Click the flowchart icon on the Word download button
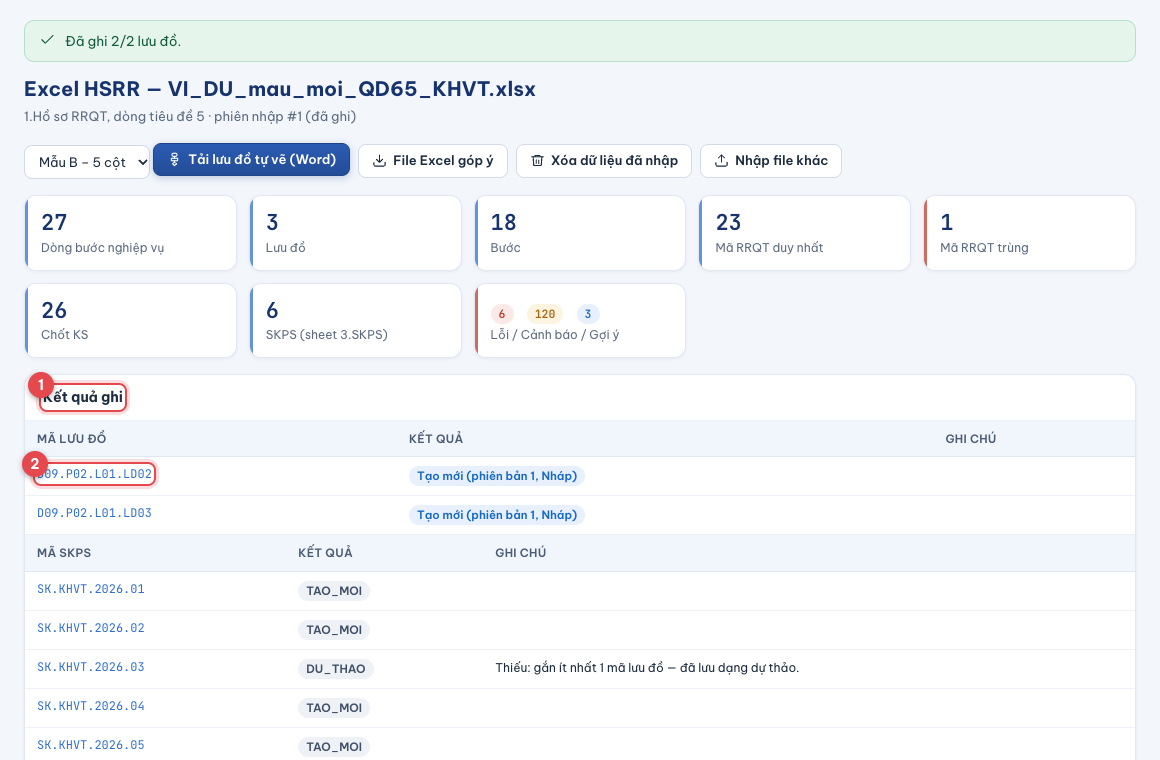Image resolution: width=1160 pixels, height=760 pixels. 175,160
